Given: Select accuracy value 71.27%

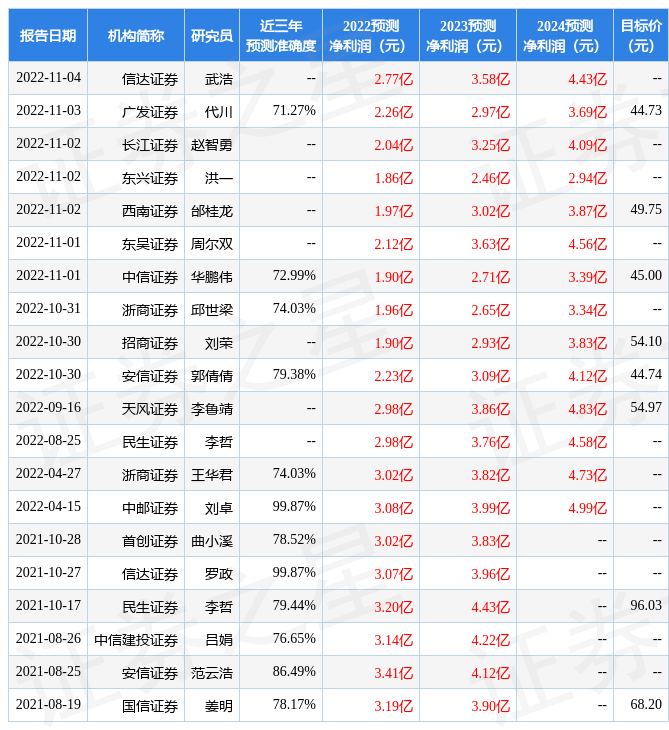Looking at the screenshot, I should pos(294,110).
